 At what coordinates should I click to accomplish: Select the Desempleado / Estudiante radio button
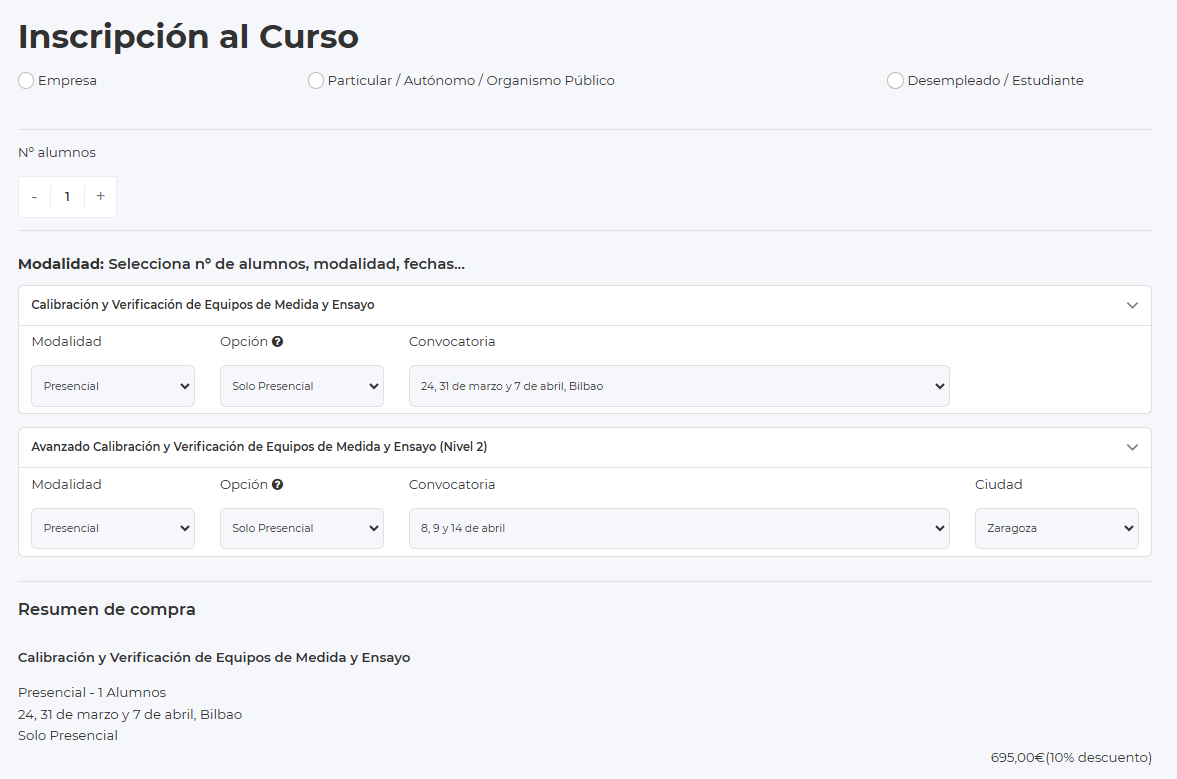click(895, 81)
